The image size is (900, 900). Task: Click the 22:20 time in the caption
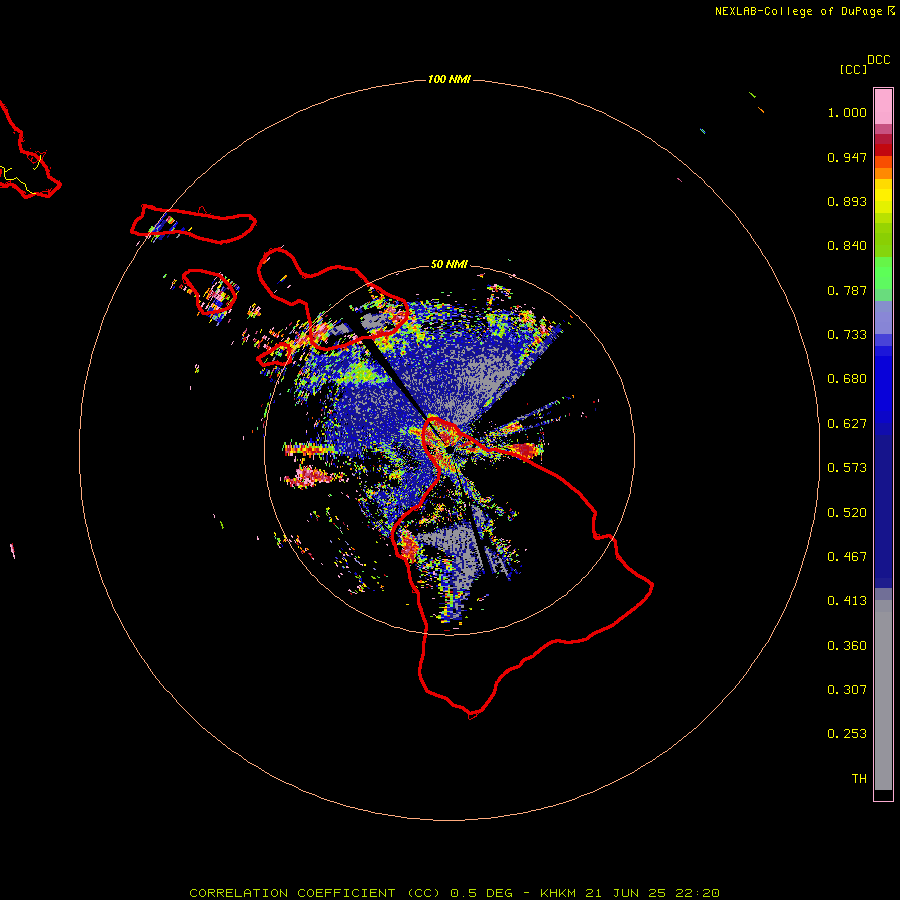(x=697, y=893)
